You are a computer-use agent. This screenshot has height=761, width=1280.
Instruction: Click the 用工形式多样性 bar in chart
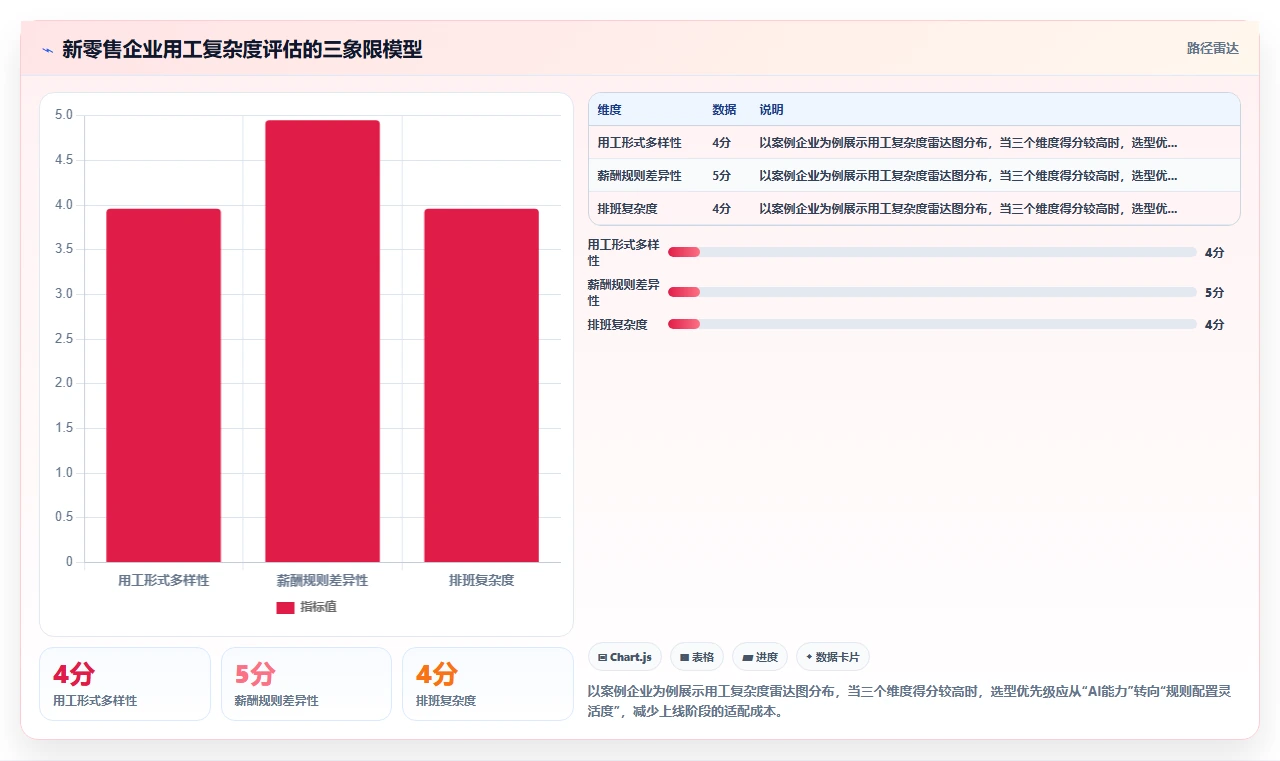(x=163, y=385)
